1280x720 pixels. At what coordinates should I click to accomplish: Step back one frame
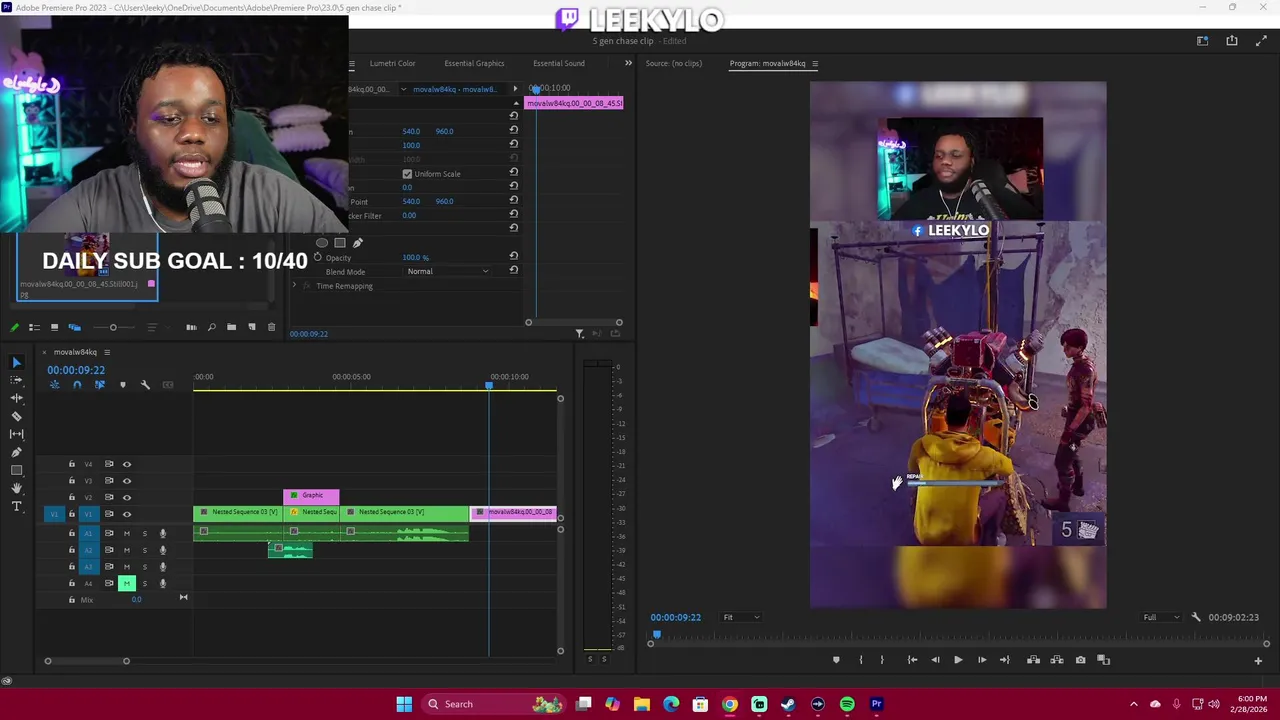(935, 660)
